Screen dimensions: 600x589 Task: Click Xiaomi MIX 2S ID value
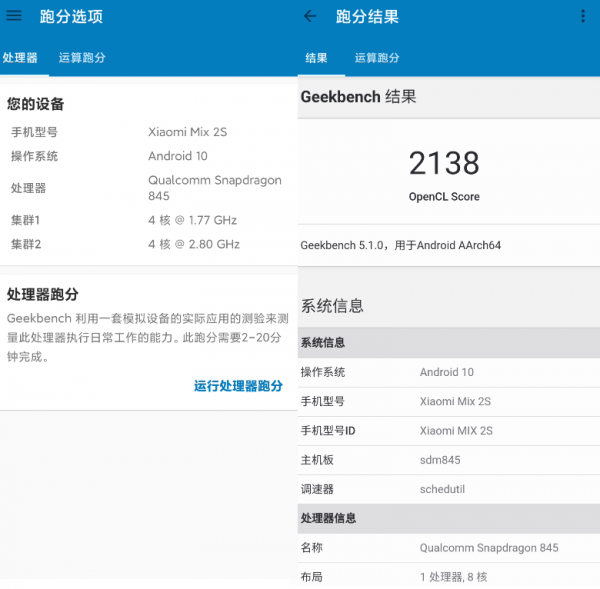pos(456,431)
